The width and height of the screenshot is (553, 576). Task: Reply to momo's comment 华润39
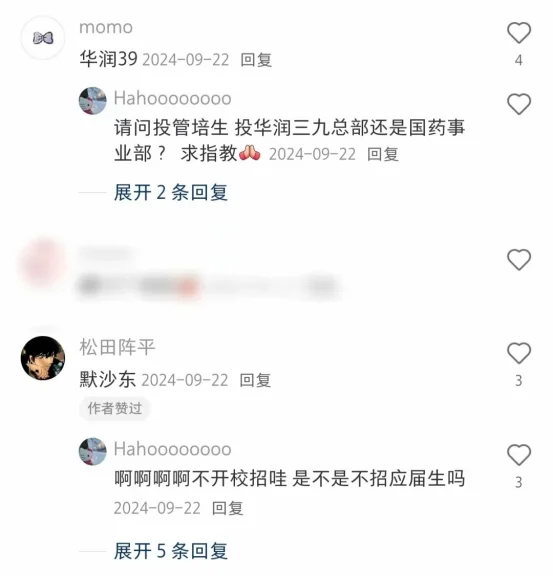(x=256, y=60)
